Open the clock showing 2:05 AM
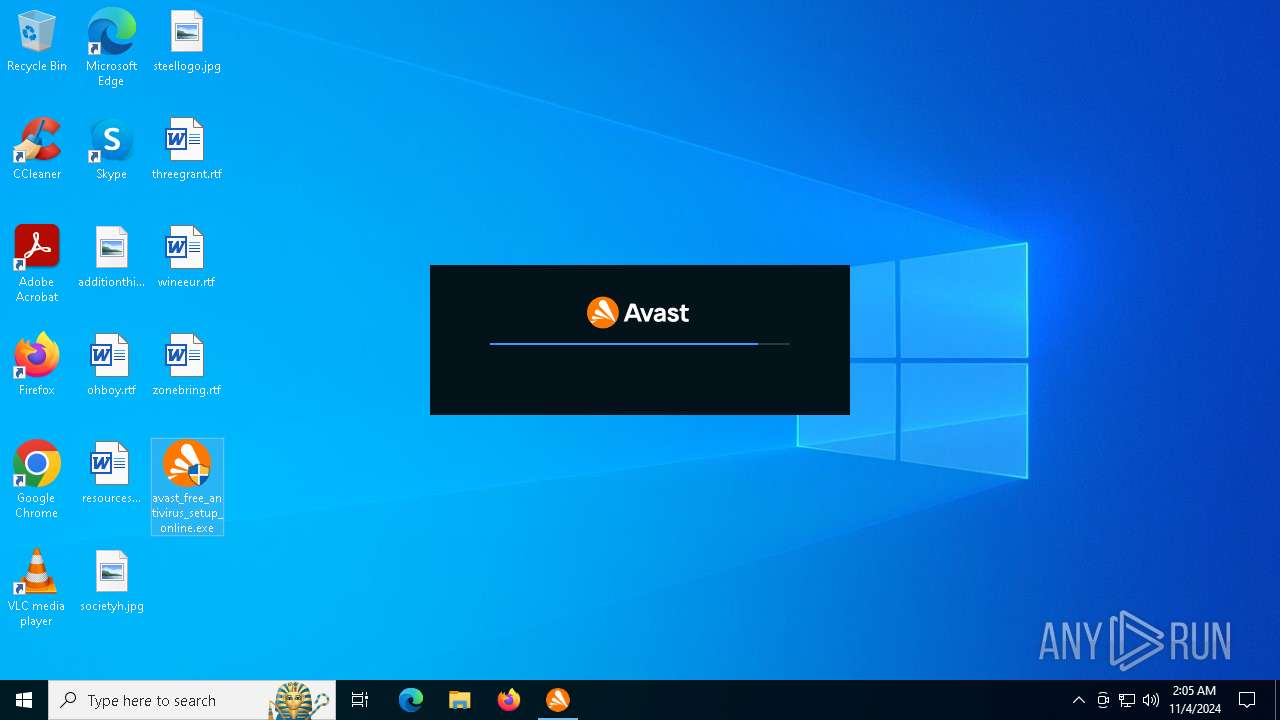 click(x=1195, y=700)
